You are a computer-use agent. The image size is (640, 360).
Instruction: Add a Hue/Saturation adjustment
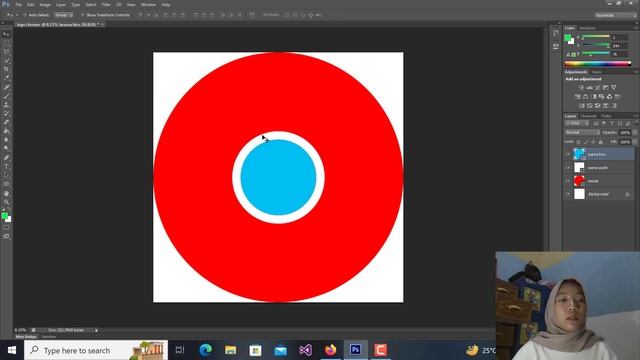tap(578, 97)
